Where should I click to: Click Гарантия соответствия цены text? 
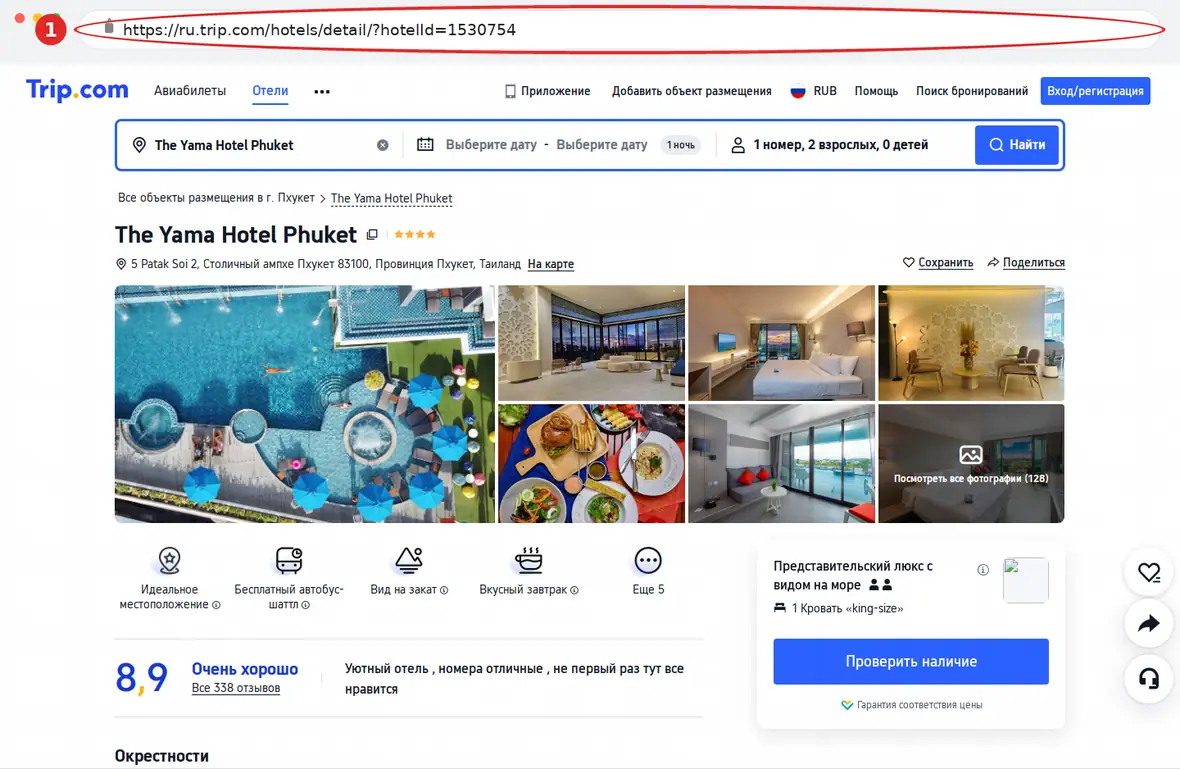919,705
